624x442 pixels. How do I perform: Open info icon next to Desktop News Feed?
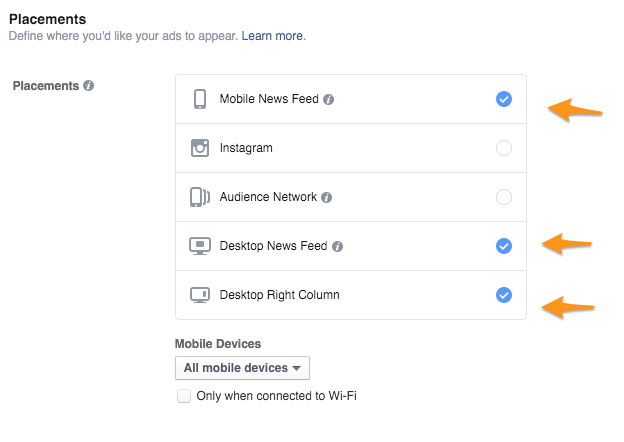337,247
